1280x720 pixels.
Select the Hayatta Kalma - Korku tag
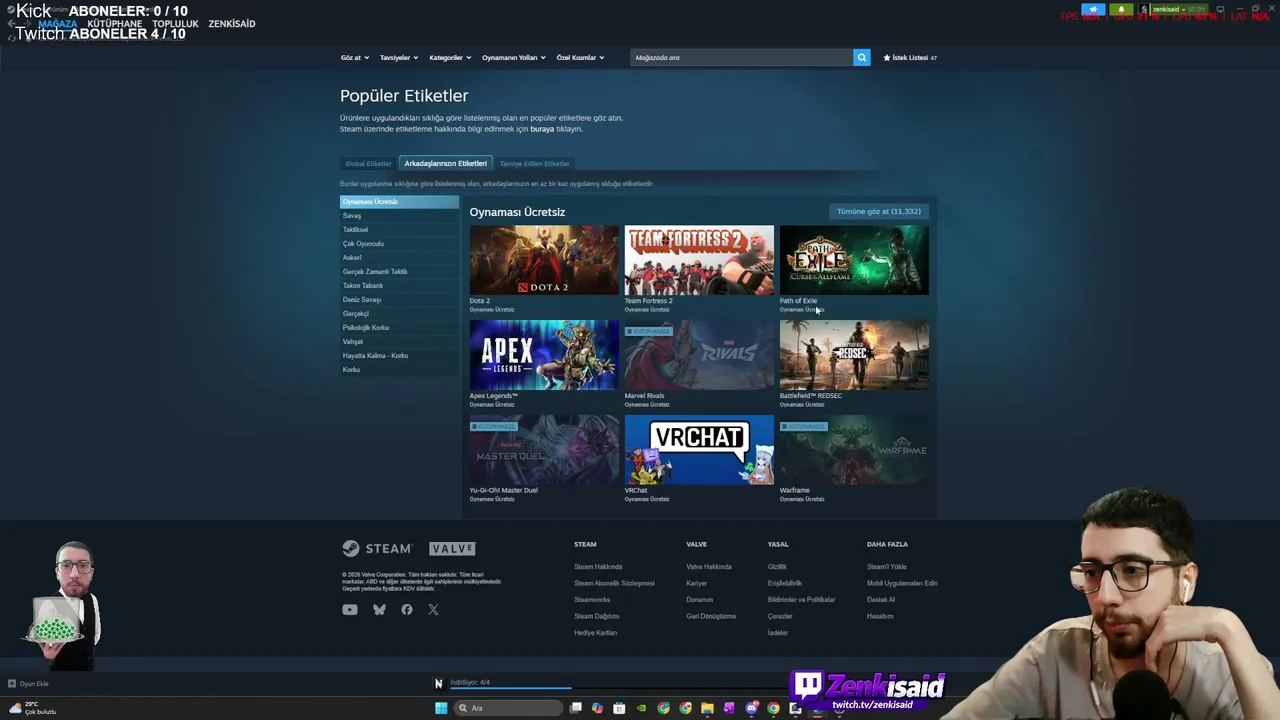(x=399, y=356)
